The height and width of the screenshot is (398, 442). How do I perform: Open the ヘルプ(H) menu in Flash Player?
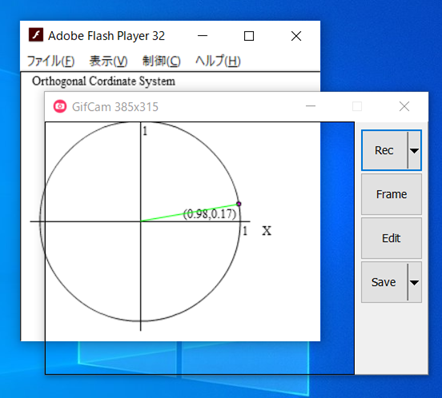(218, 61)
